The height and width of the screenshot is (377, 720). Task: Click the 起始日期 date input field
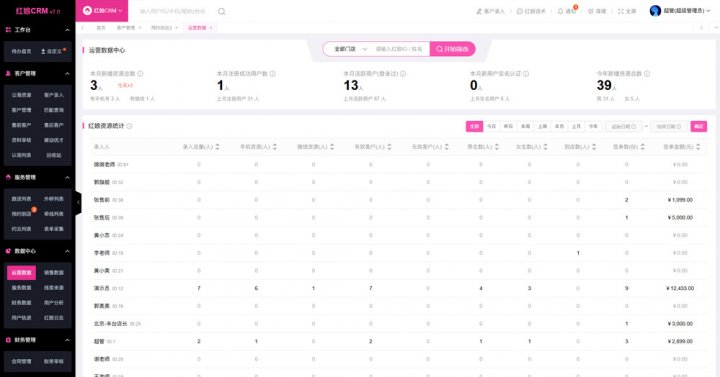[x=624, y=126]
